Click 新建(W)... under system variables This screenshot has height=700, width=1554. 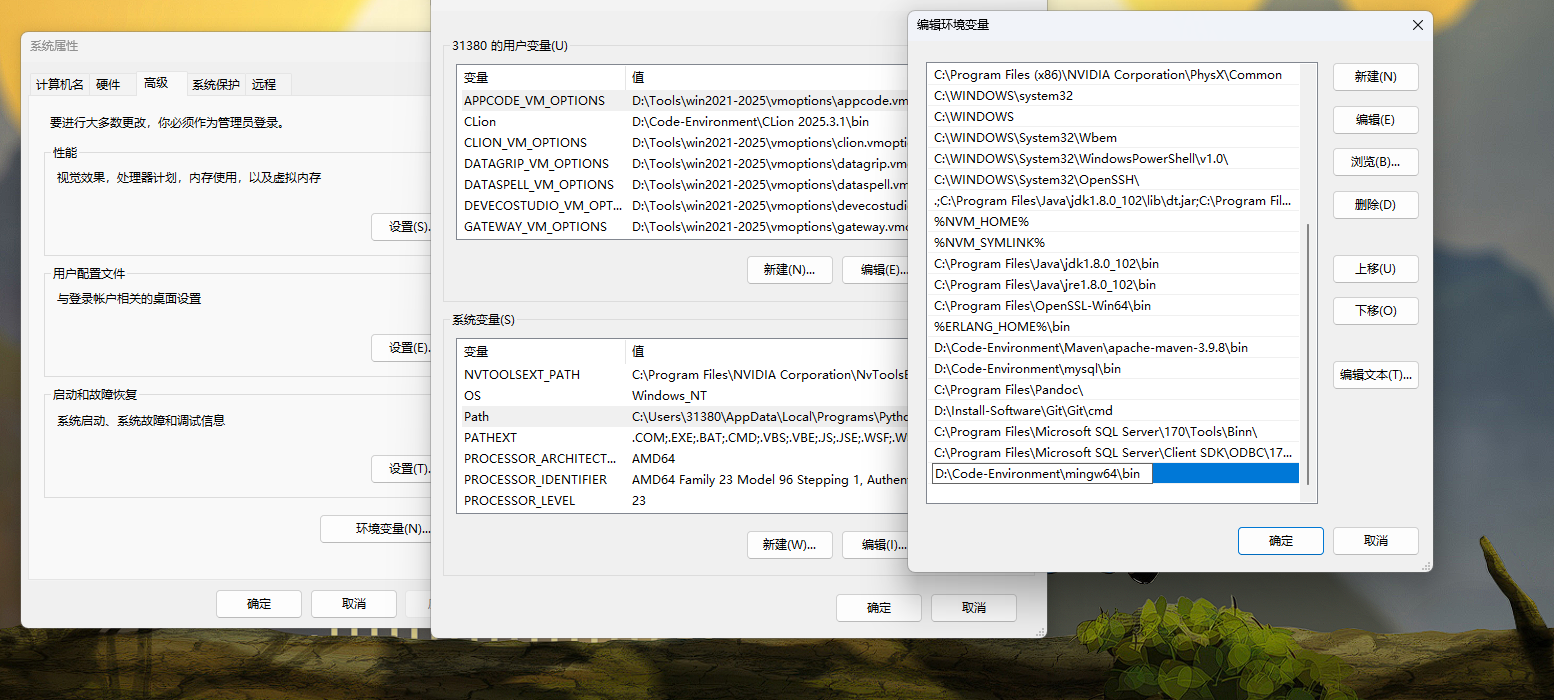coord(789,545)
